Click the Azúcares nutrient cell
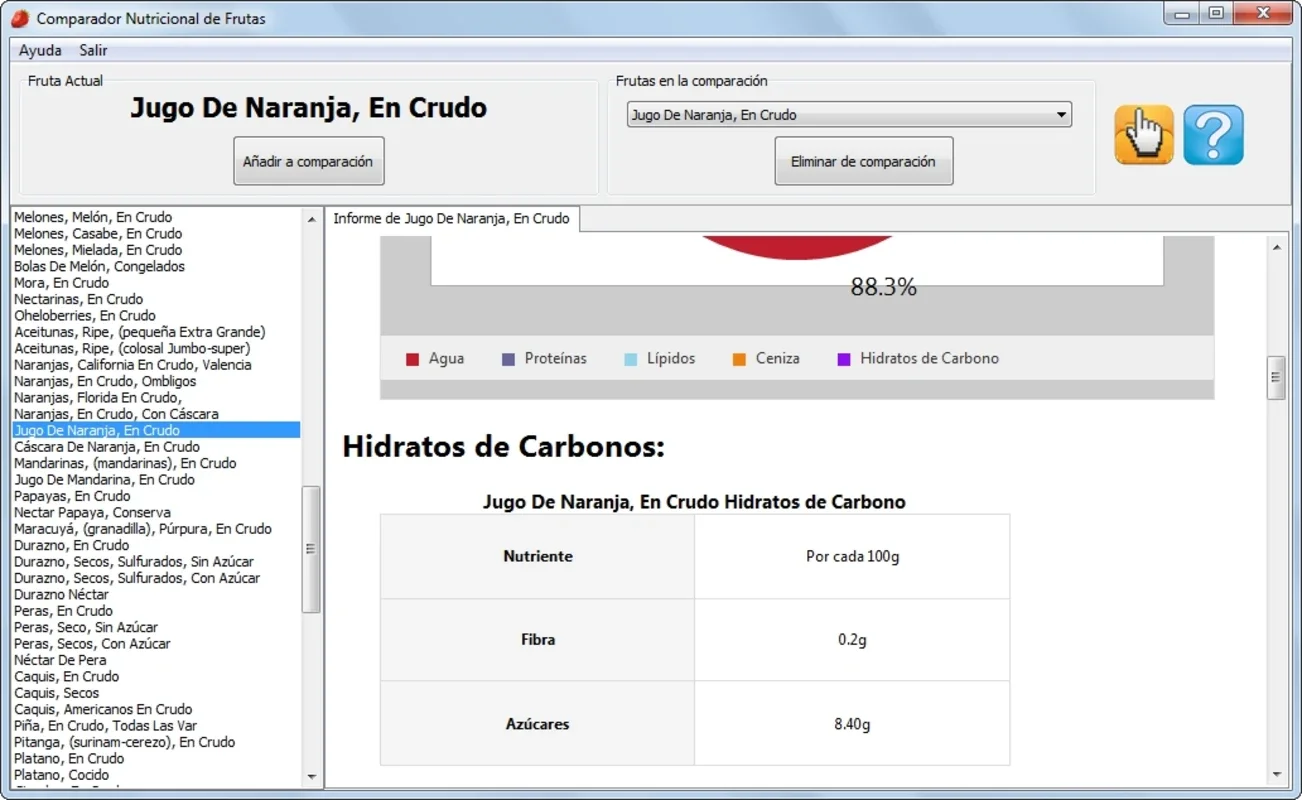 point(538,724)
